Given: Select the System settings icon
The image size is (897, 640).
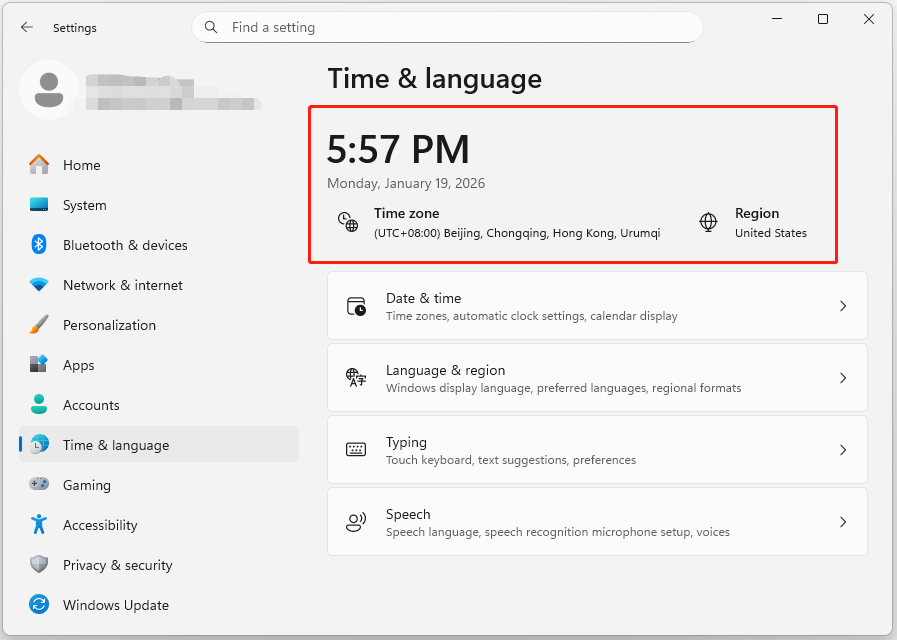Looking at the screenshot, I should (x=38, y=205).
